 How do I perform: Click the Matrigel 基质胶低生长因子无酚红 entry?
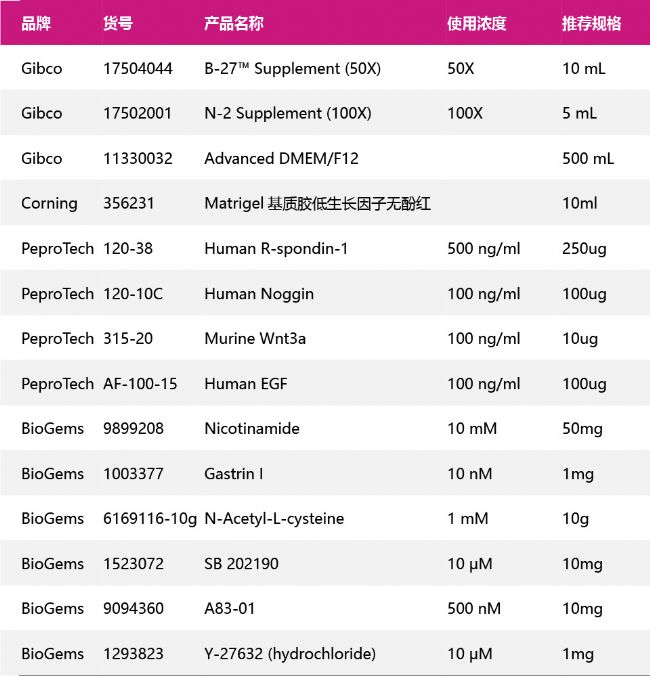point(317,204)
